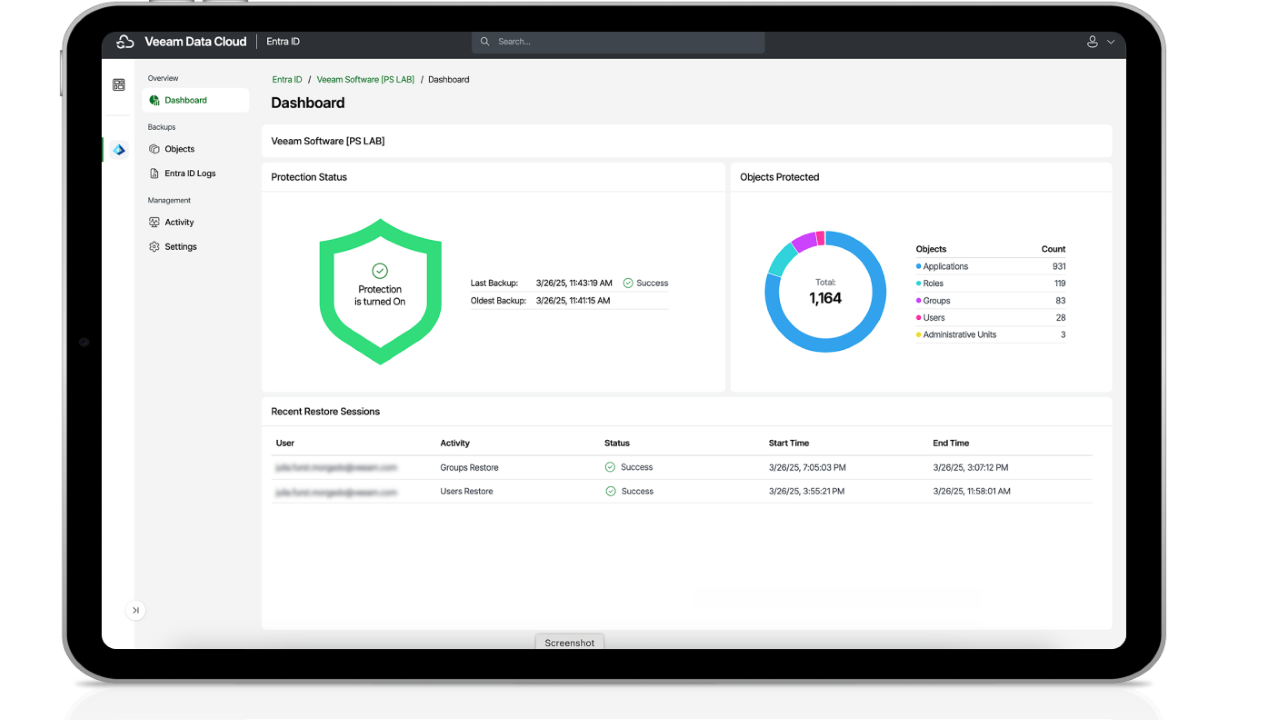Open the user account profile icon
The height and width of the screenshot is (720, 1280).
(1093, 42)
